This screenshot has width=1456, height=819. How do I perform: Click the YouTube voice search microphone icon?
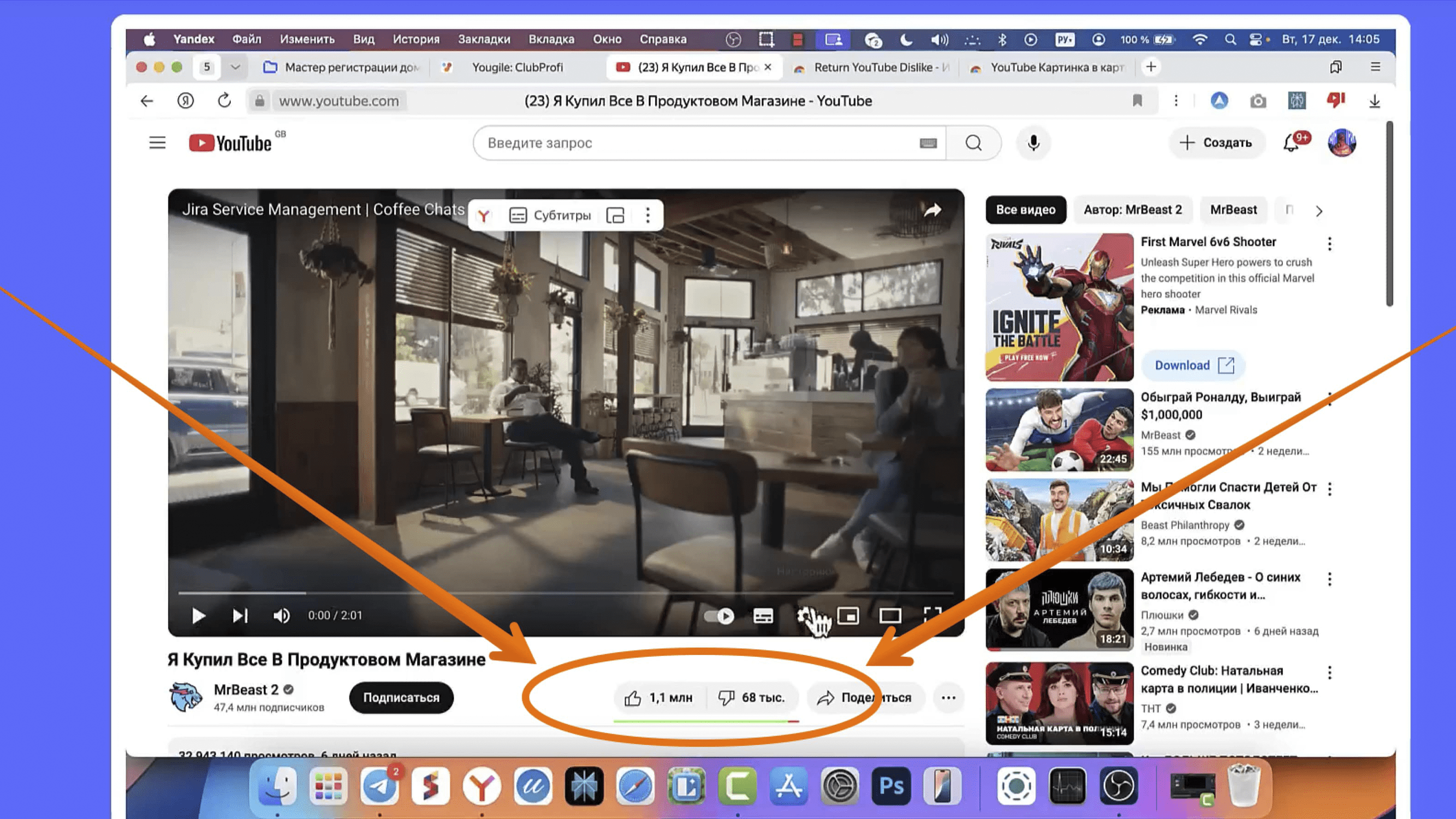click(x=1033, y=143)
